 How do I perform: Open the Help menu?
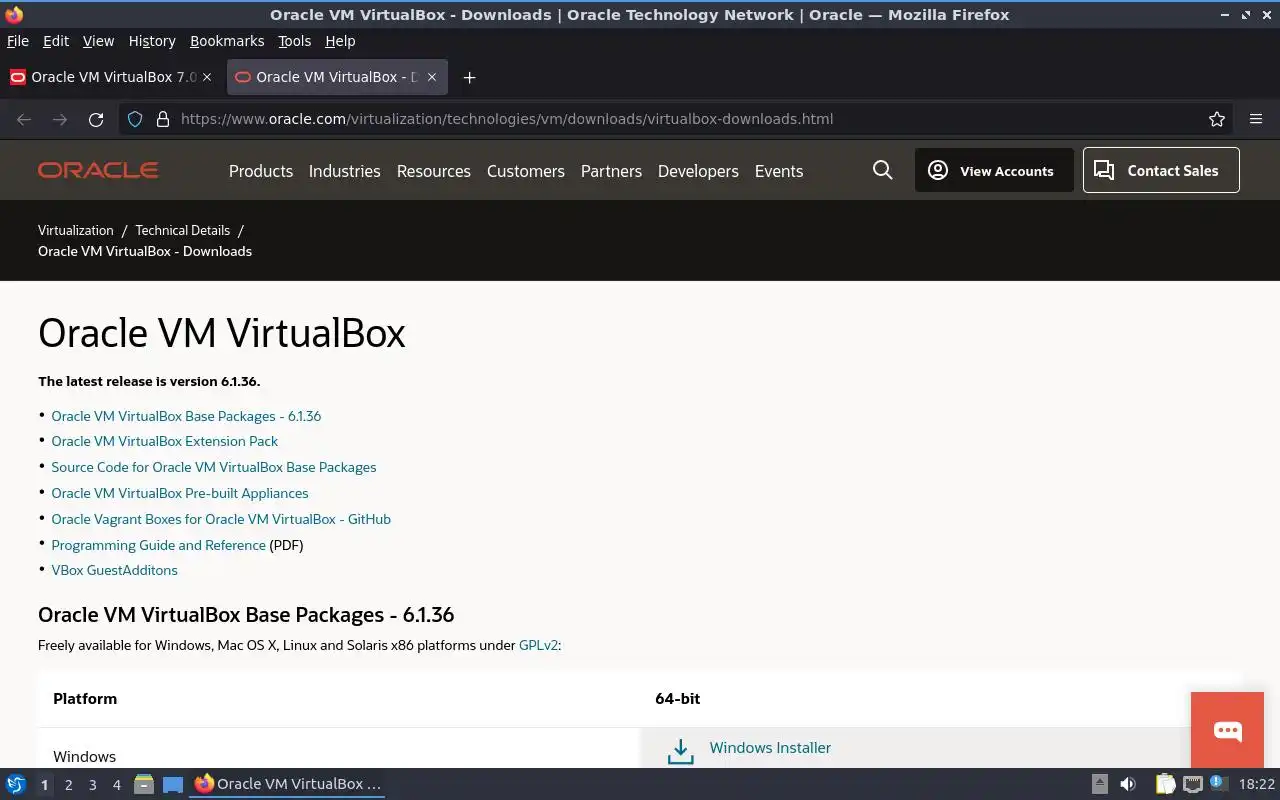coord(340,41)
